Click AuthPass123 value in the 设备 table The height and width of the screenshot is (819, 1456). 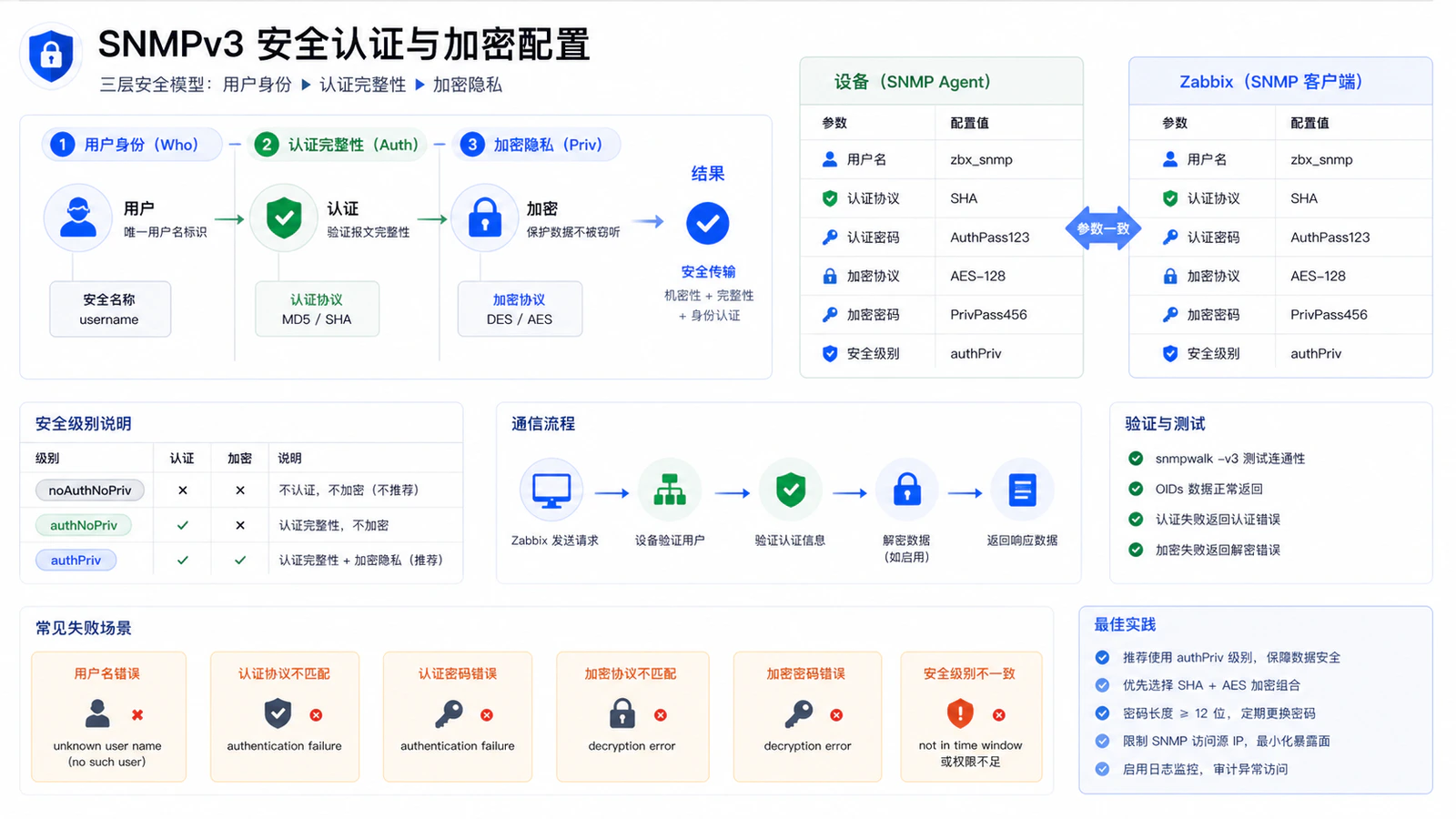click(990, 238)
